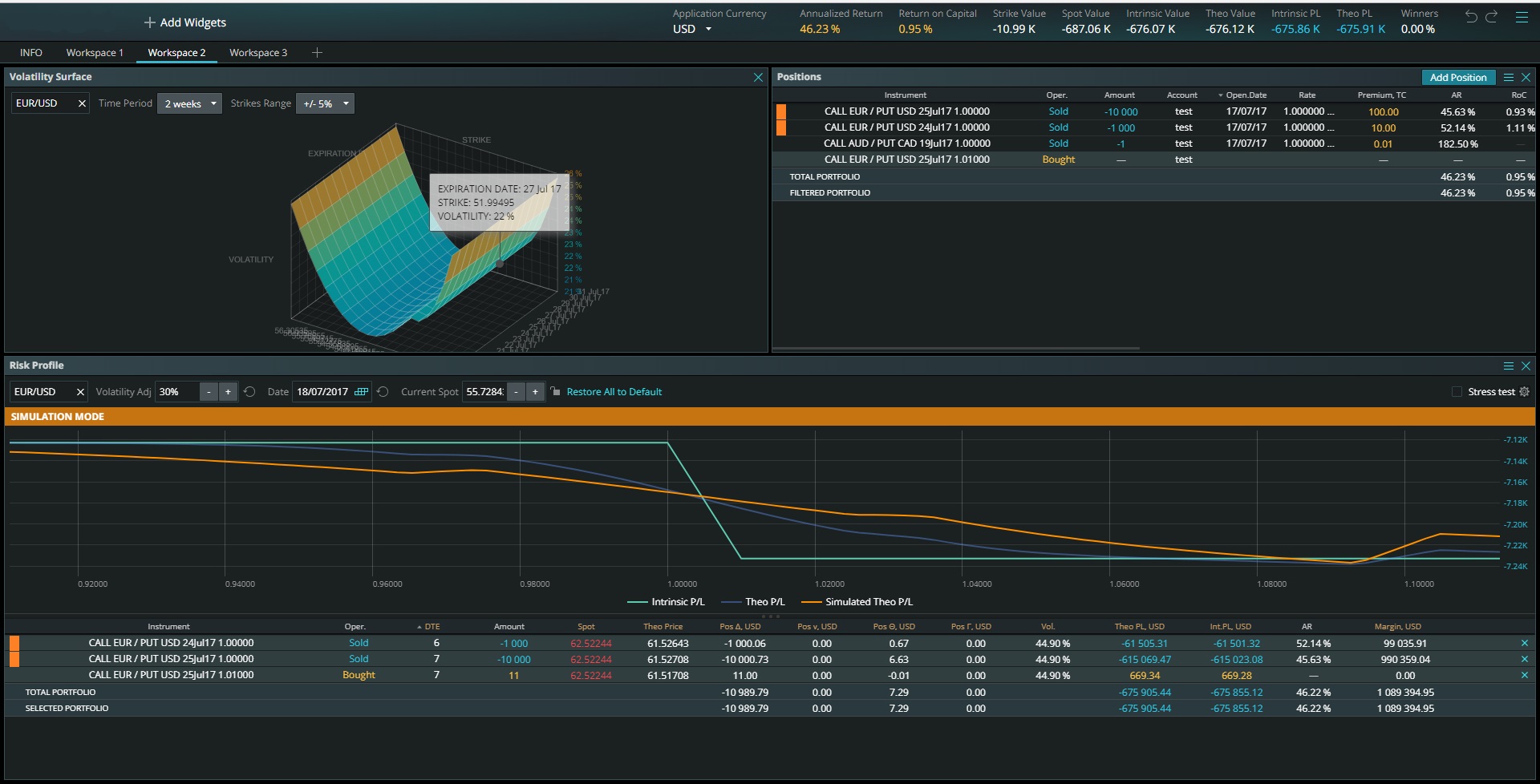Toggle orange marker on Positions 25Jul17 1.00000 row
Screen dimensions: 1540x784
pyautogui.click(x=781, y=111)
